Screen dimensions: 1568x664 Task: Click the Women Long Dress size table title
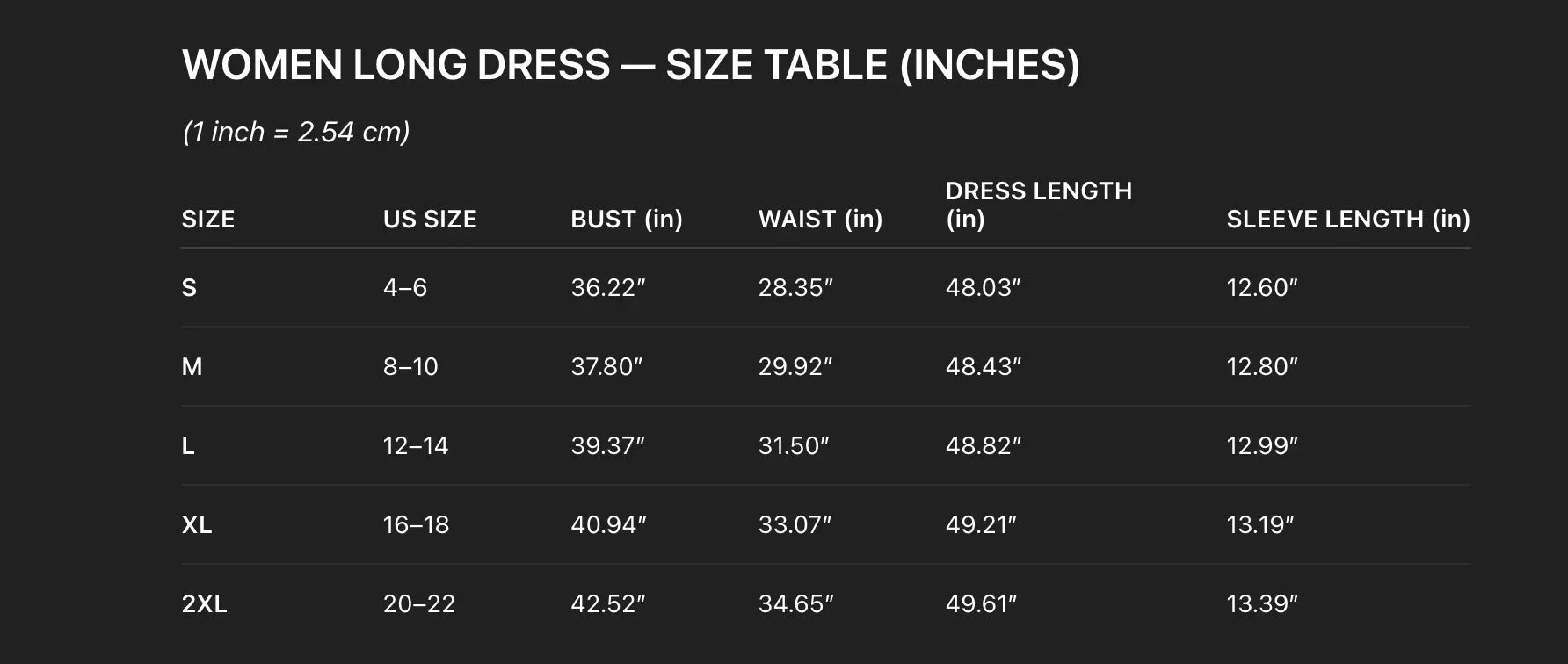(630, 65)
